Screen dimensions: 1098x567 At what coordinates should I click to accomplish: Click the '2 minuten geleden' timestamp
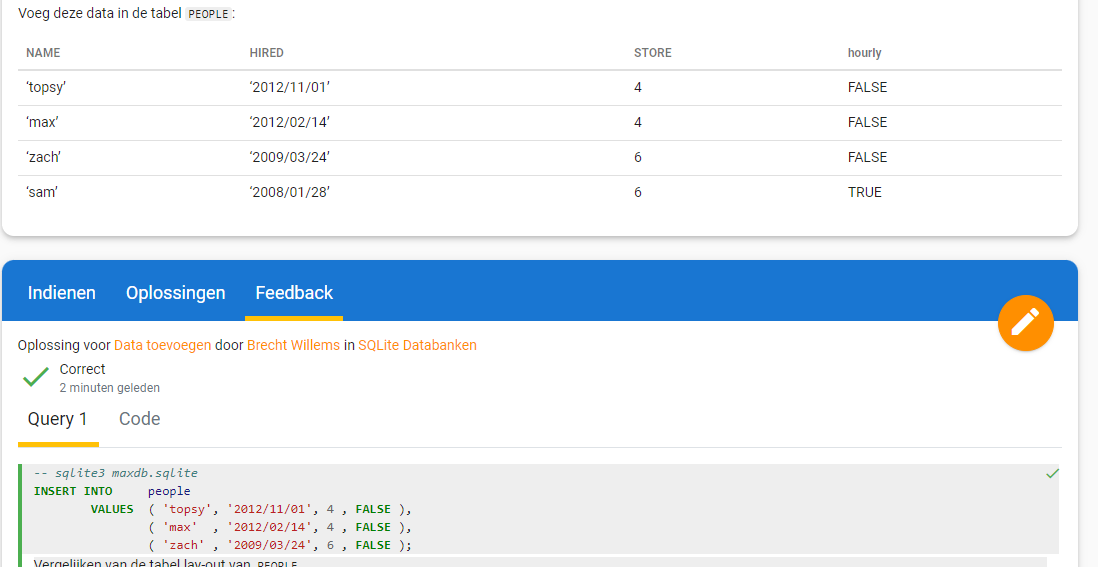(x=110, y=388)
